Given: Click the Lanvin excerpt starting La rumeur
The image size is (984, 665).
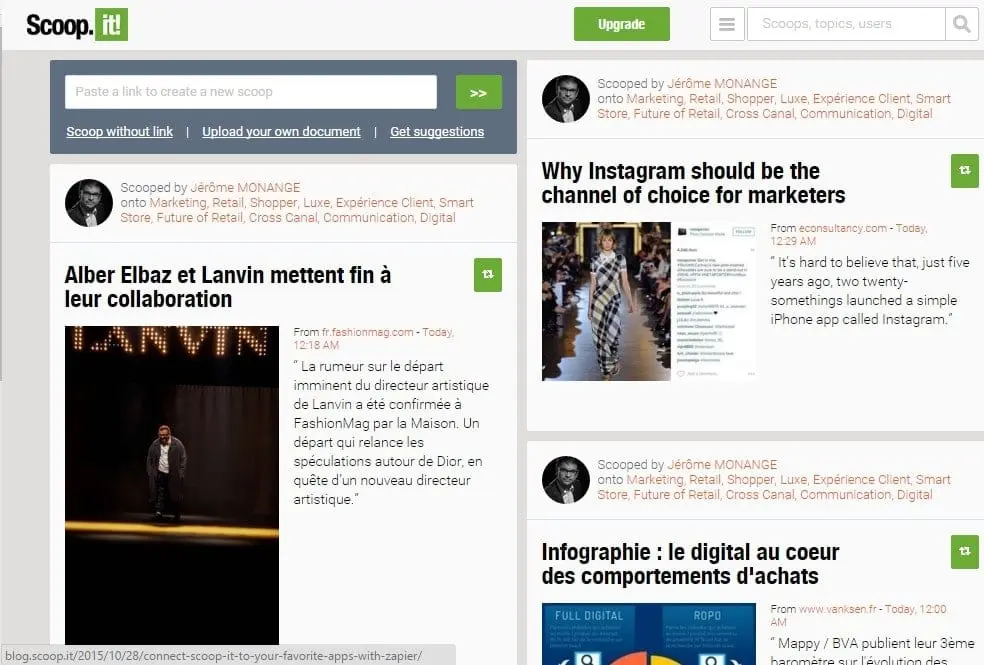Looking at the screenshot, I should point(391,432).
